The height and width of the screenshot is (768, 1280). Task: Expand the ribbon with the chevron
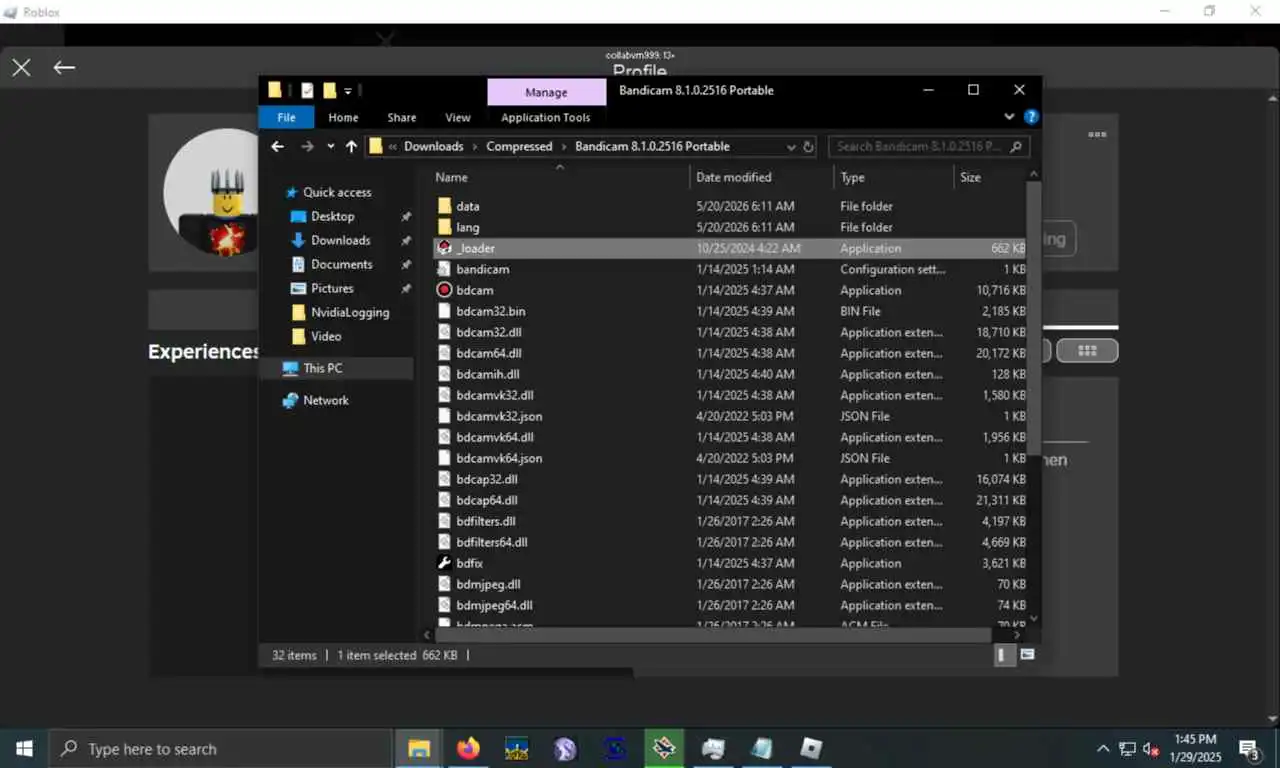point(1009,117)
